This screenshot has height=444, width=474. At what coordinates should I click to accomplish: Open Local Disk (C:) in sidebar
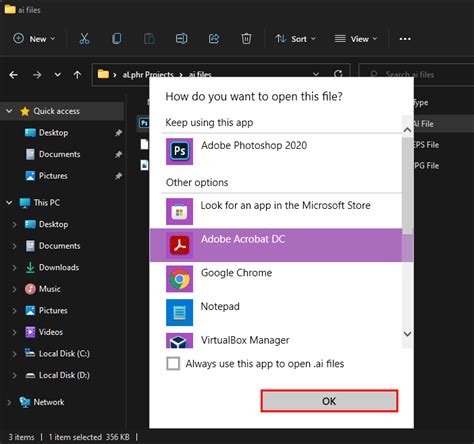[x=64, y=353]
